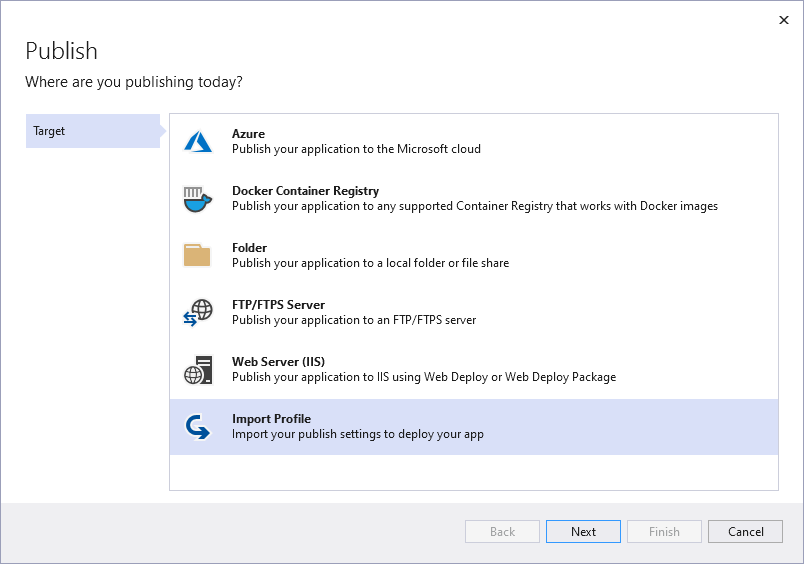Image resolution: width=804 pixels, height=564 pixels.
Task: Select the Docker whale icon
Action: [x=198, y=199]
